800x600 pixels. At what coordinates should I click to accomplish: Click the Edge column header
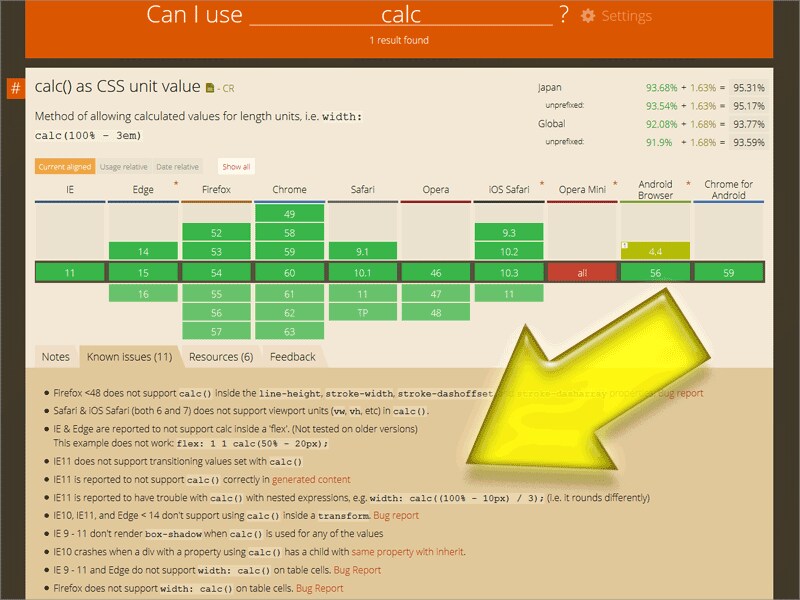pyautogui.click(x=143, y=190)
